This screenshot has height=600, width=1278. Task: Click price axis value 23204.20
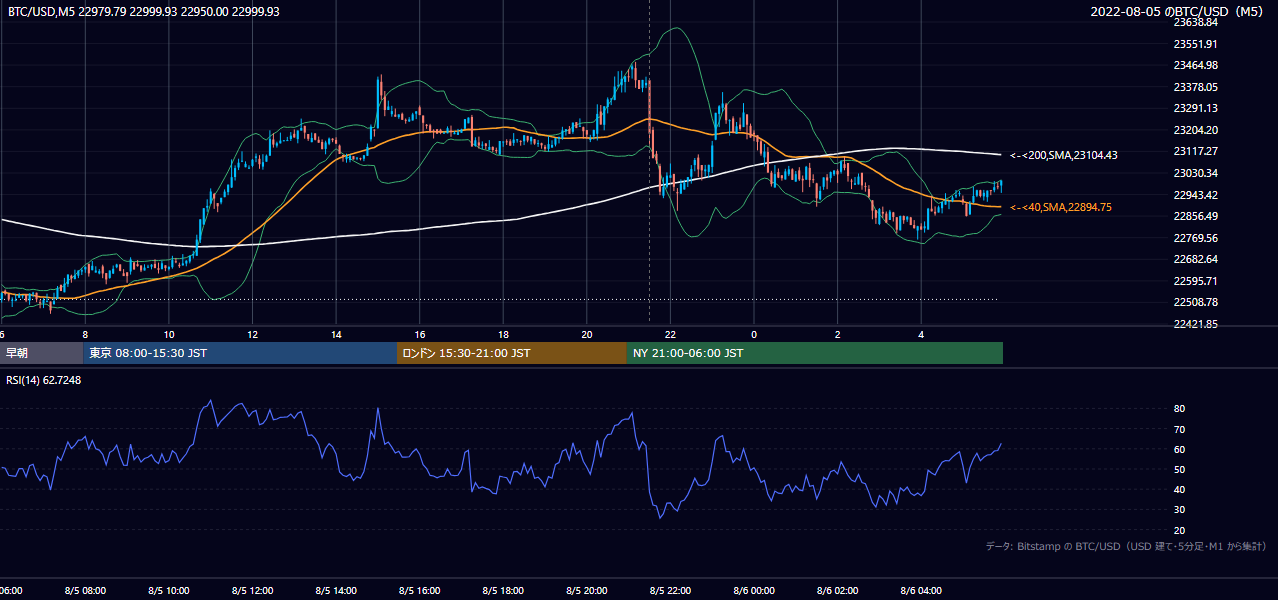(1195, 130)
